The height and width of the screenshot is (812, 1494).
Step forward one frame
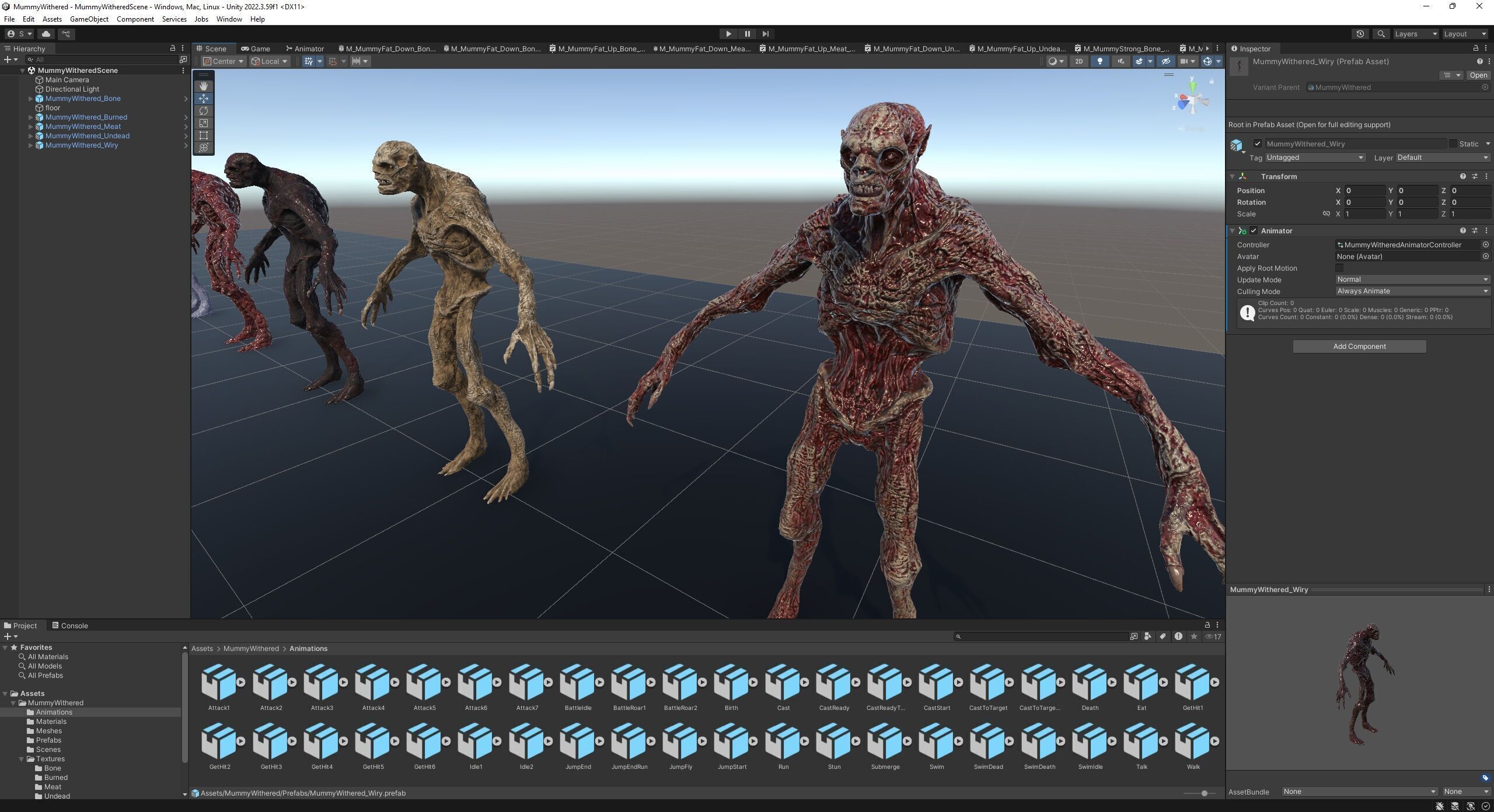click(x=766, y=34)
